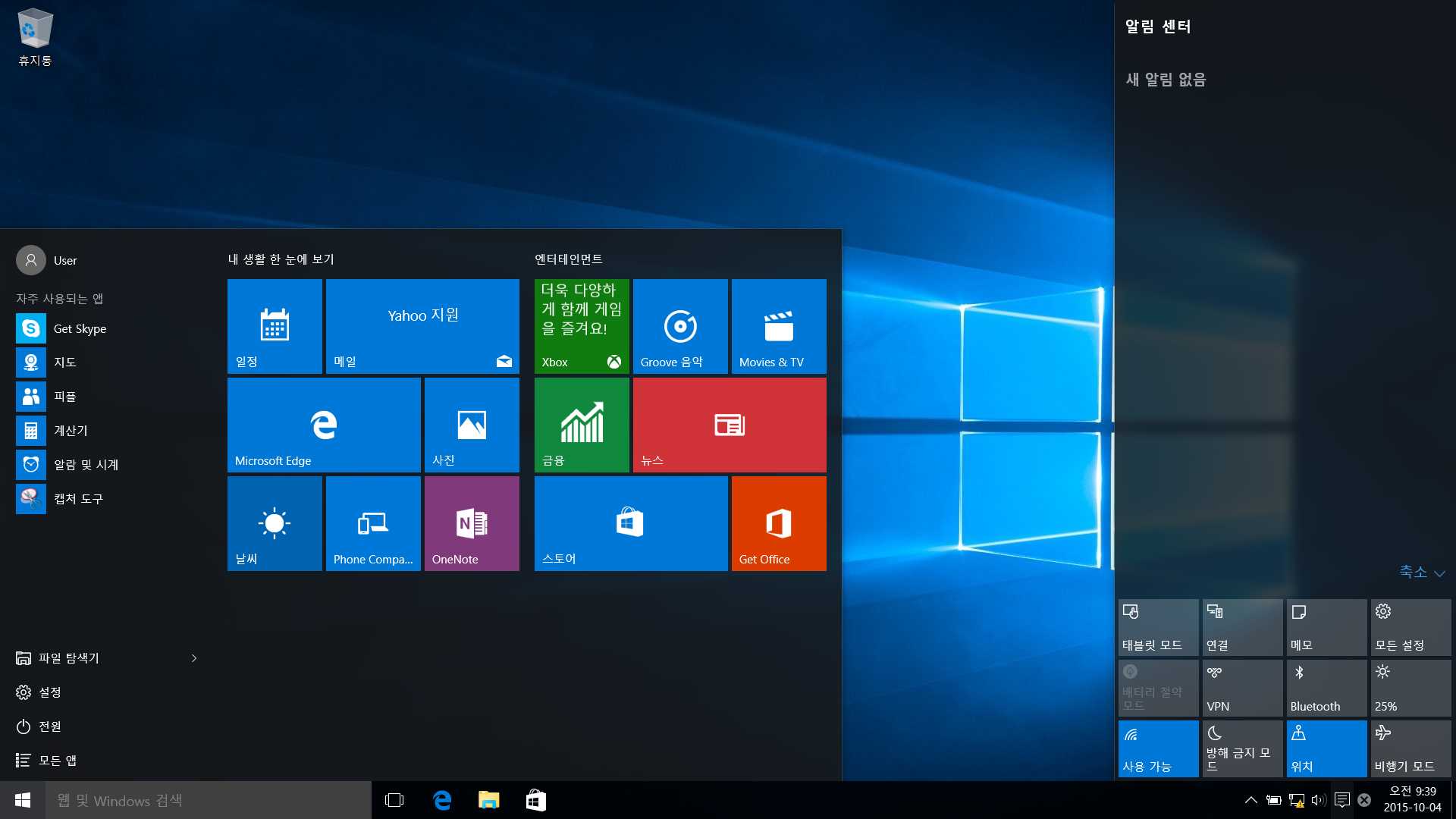Open All settings (모든 설정) quick action
1456x819 pixels.
1410,627
